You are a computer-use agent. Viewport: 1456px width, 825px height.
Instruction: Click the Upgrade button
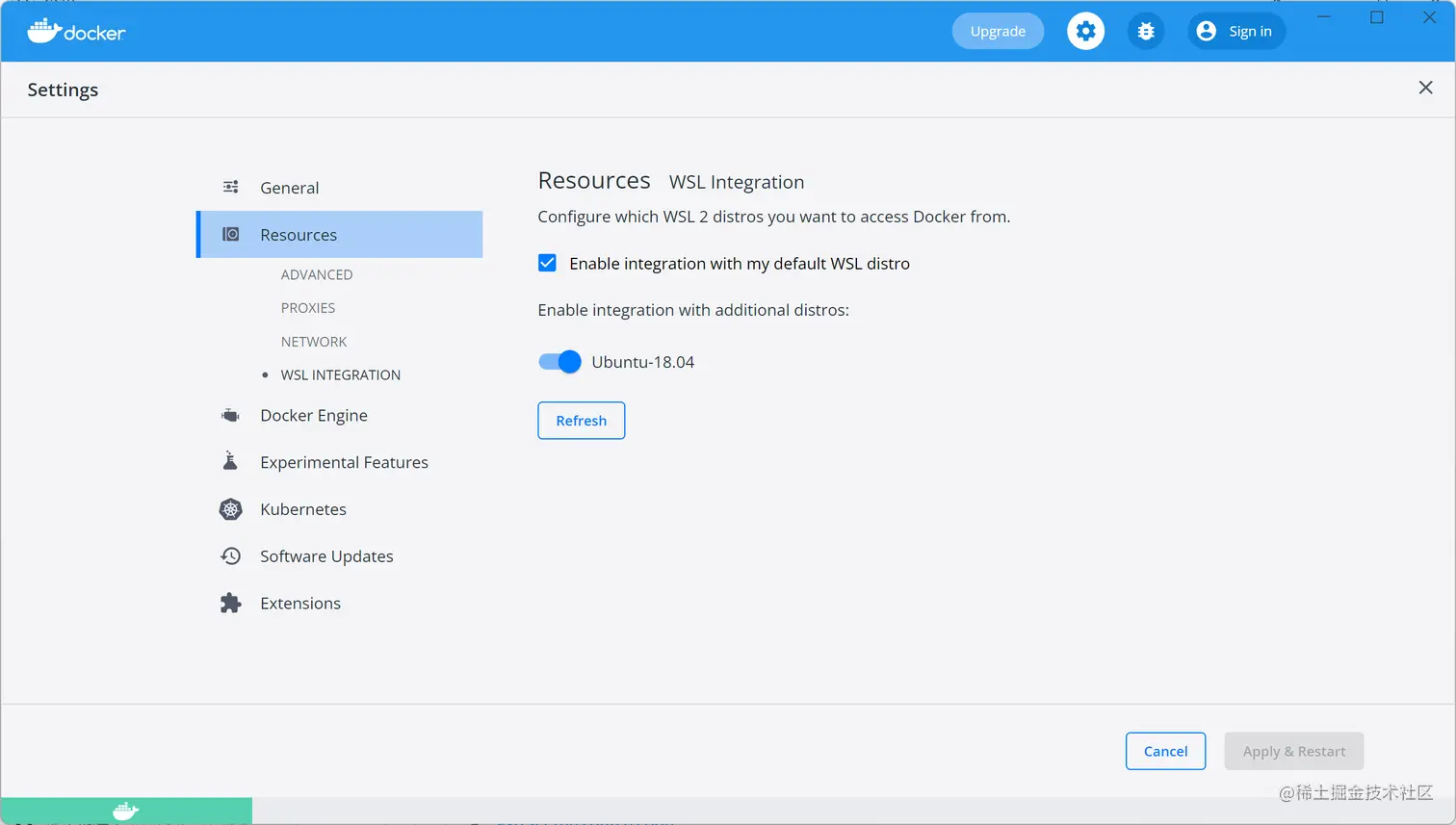998,31
